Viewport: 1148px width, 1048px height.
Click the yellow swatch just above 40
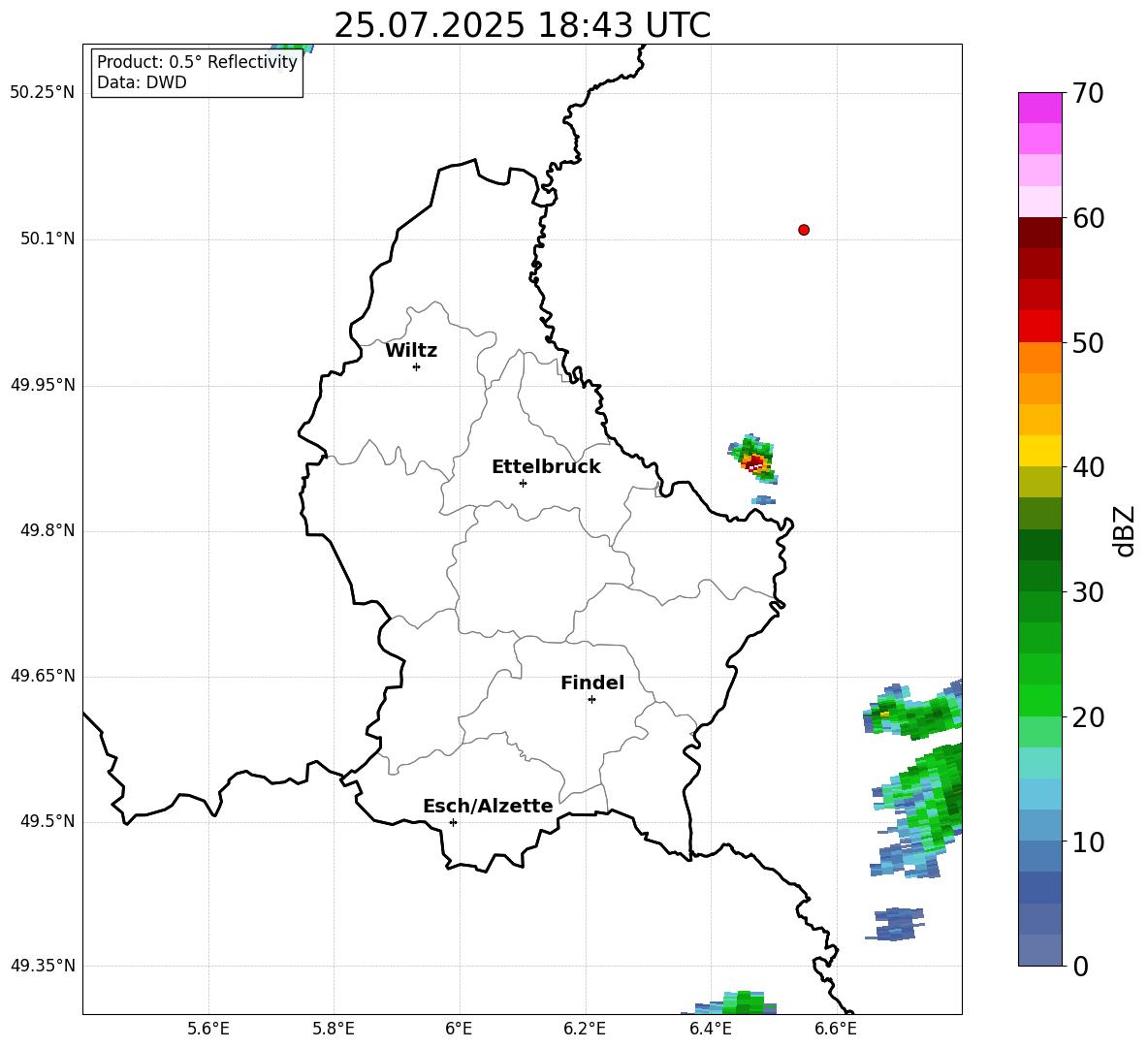pyautogui.click(x=1040, y=451)
